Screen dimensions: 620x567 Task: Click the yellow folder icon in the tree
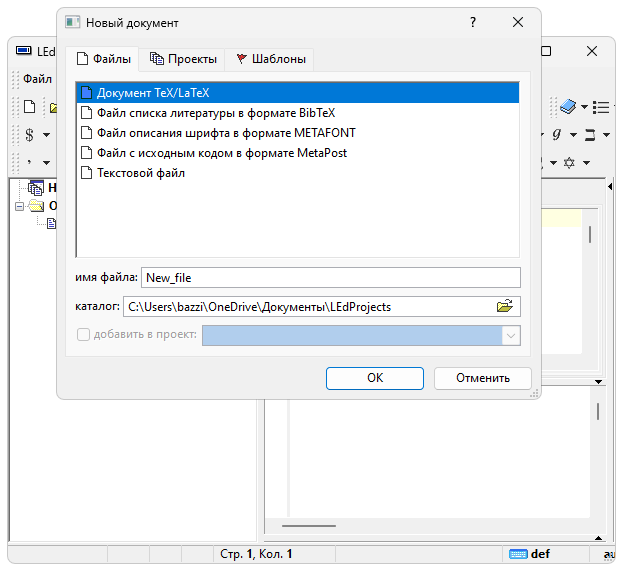(x=36, y=206)
